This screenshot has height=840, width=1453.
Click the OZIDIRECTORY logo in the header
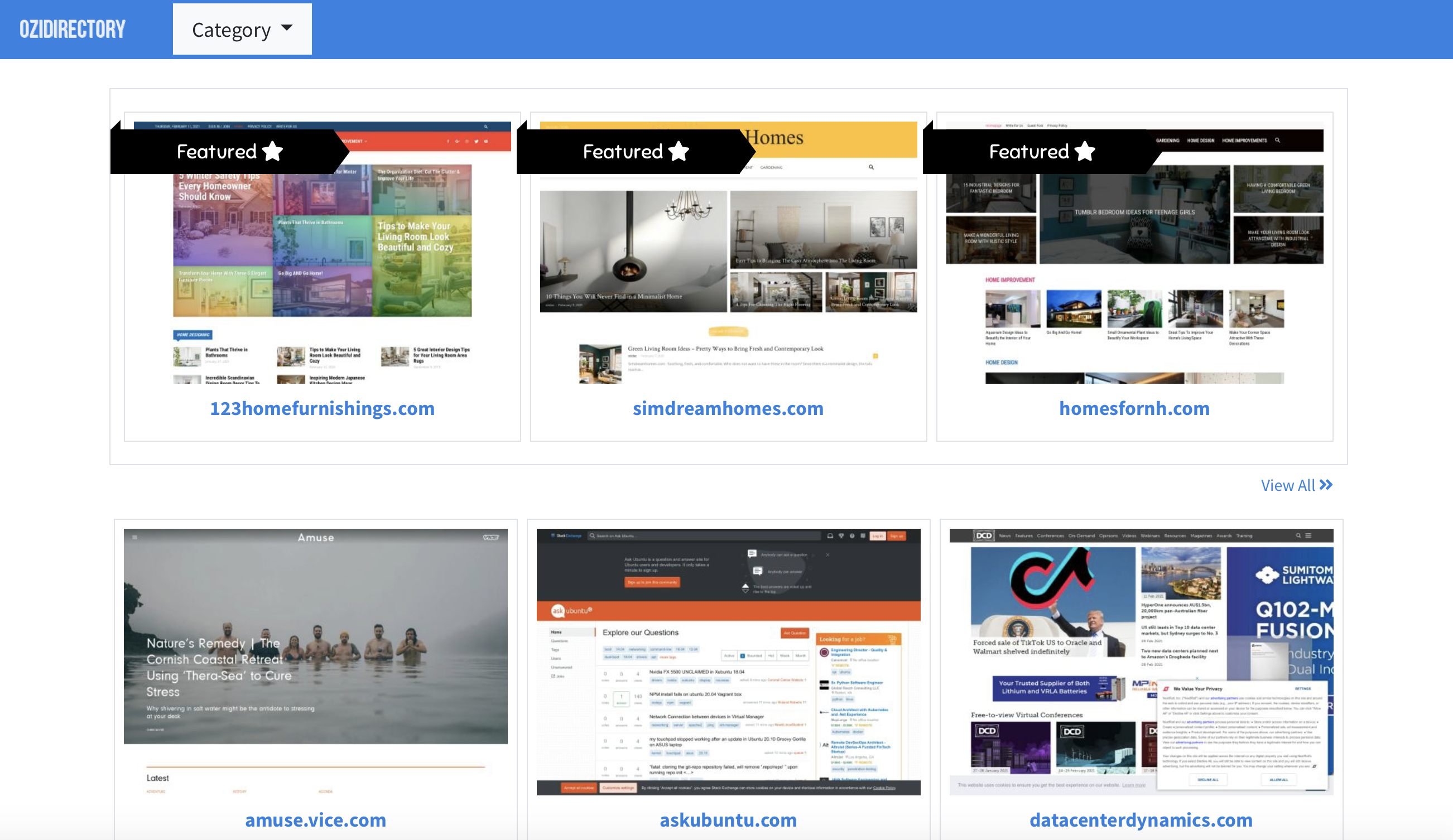point(71,27)
